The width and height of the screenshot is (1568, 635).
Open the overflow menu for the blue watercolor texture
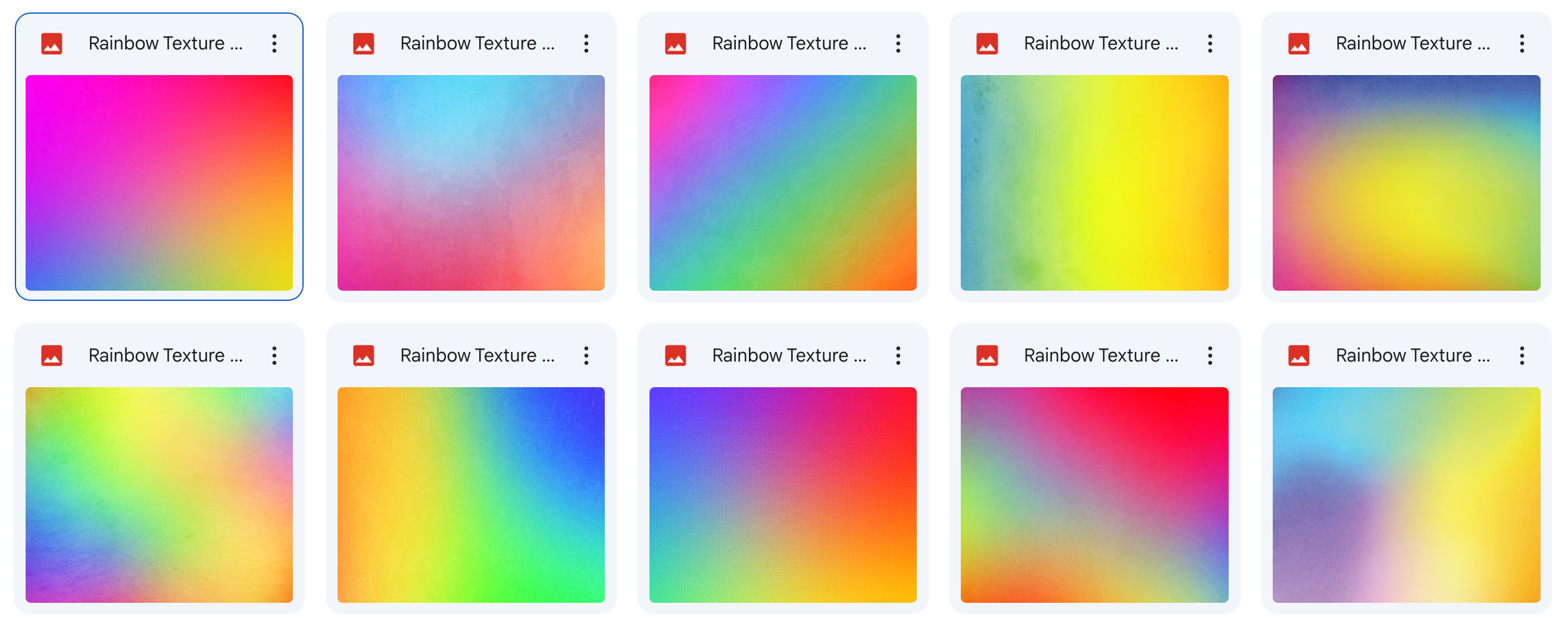tap(586, 43)
